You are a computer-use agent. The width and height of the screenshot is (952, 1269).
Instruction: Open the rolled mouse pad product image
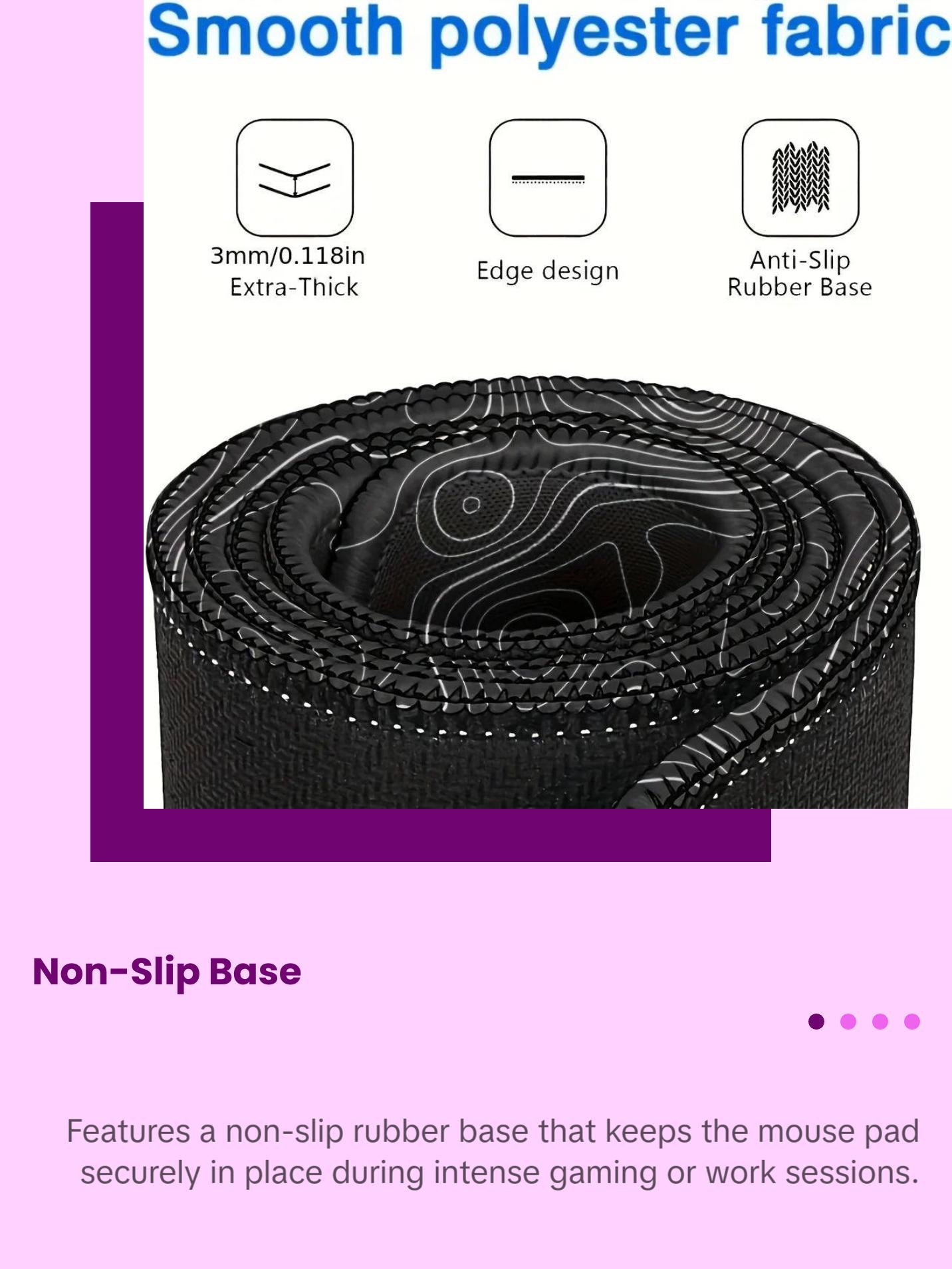tap(533, 592)
